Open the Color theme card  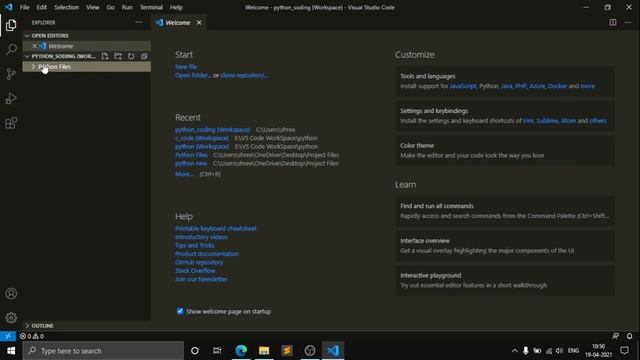(x=505, y=150)
